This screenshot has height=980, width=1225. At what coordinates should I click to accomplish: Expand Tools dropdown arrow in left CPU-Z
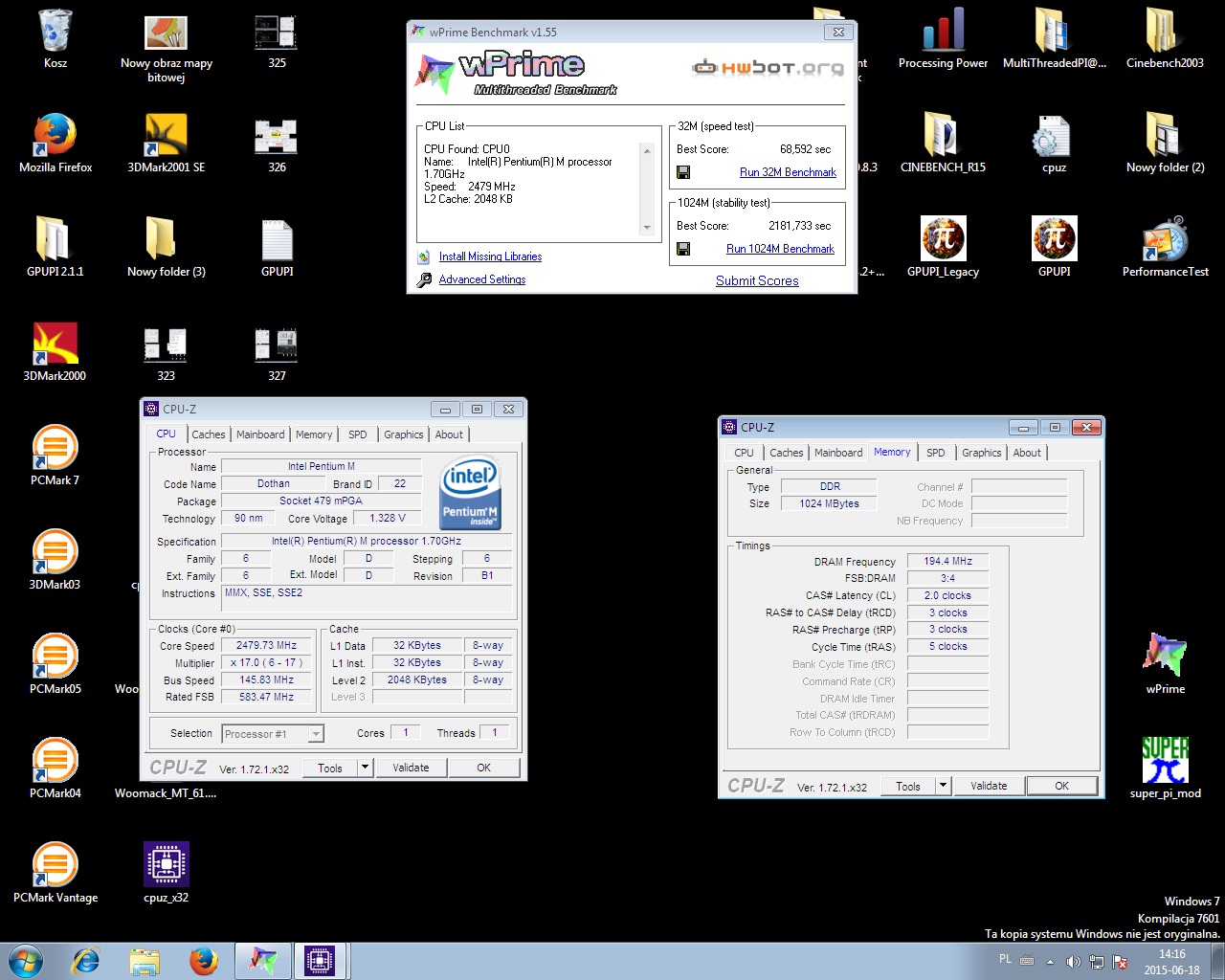point(365,768)
